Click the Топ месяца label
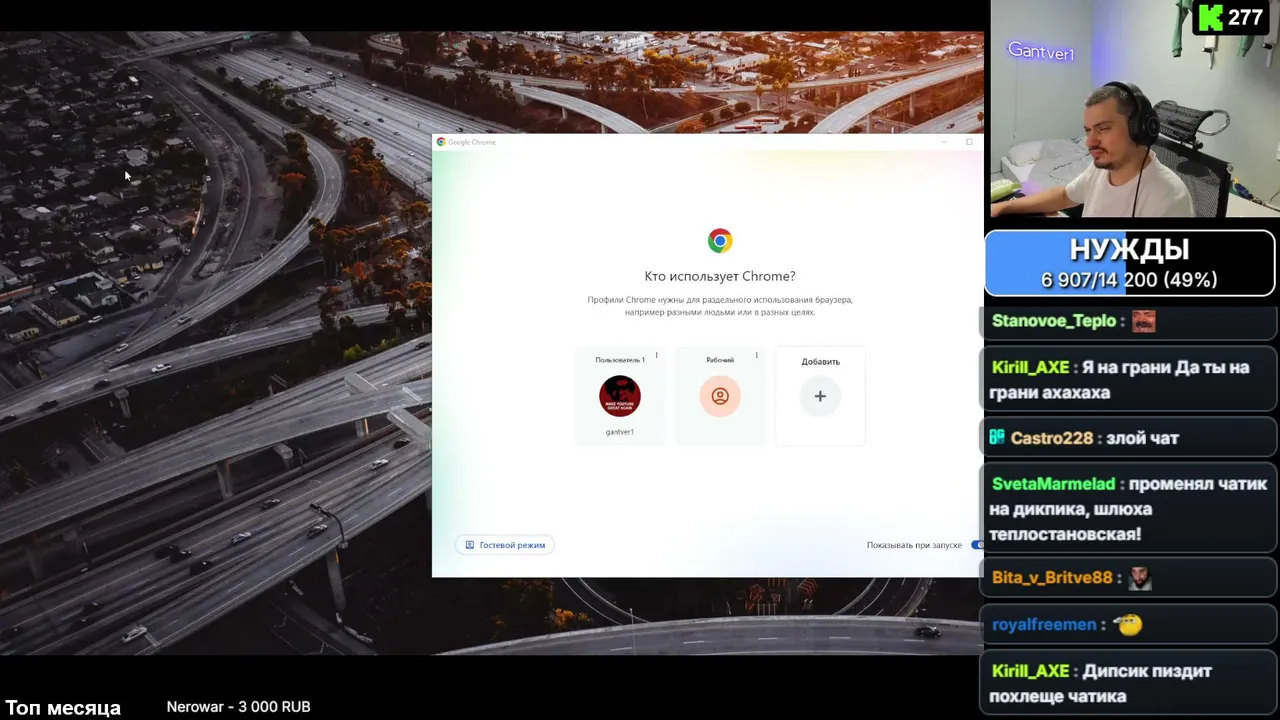The height and width of the screenshot is (720, 1280). [63, 708]
